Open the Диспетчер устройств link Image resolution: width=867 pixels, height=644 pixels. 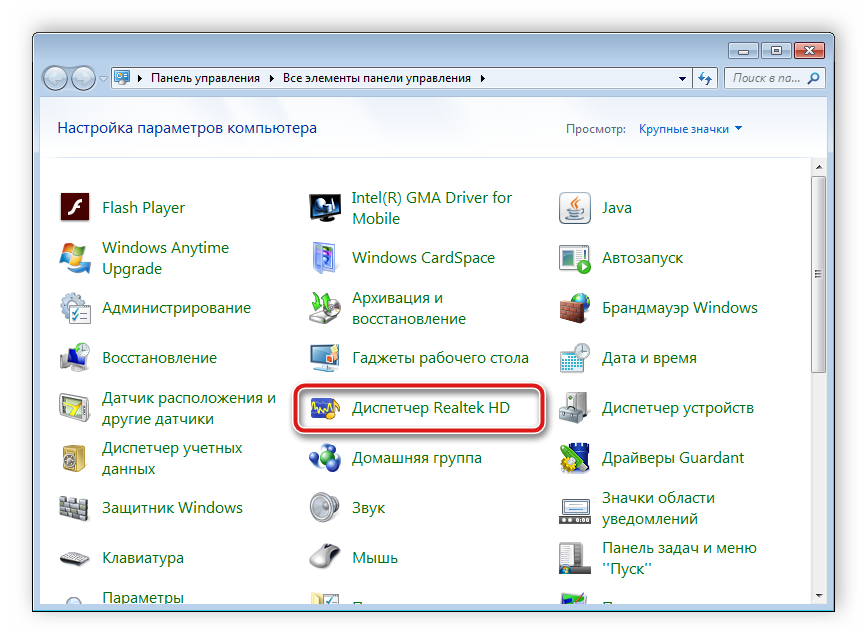click(677, 408)
